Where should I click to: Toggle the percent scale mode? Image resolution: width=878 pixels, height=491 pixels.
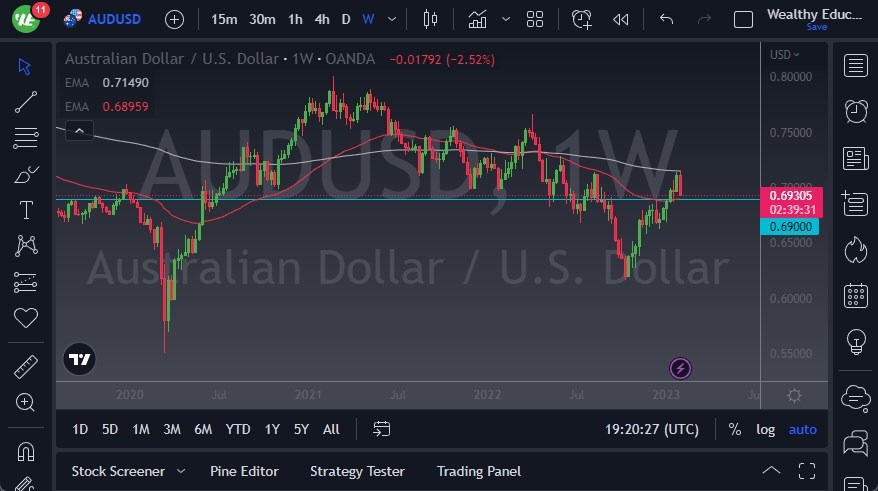point(735,429)
